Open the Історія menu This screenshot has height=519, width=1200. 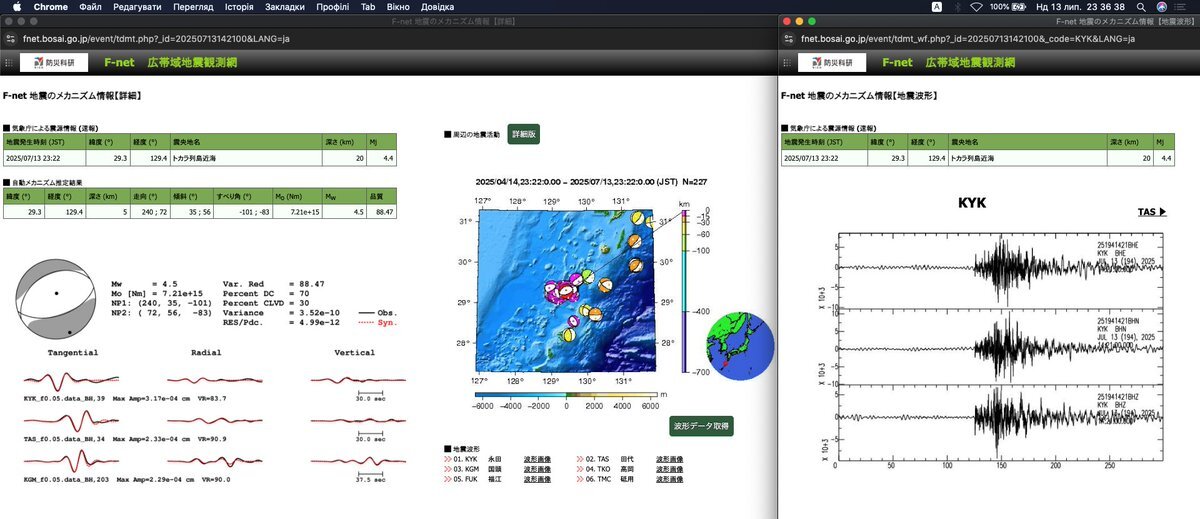point(239,7)
